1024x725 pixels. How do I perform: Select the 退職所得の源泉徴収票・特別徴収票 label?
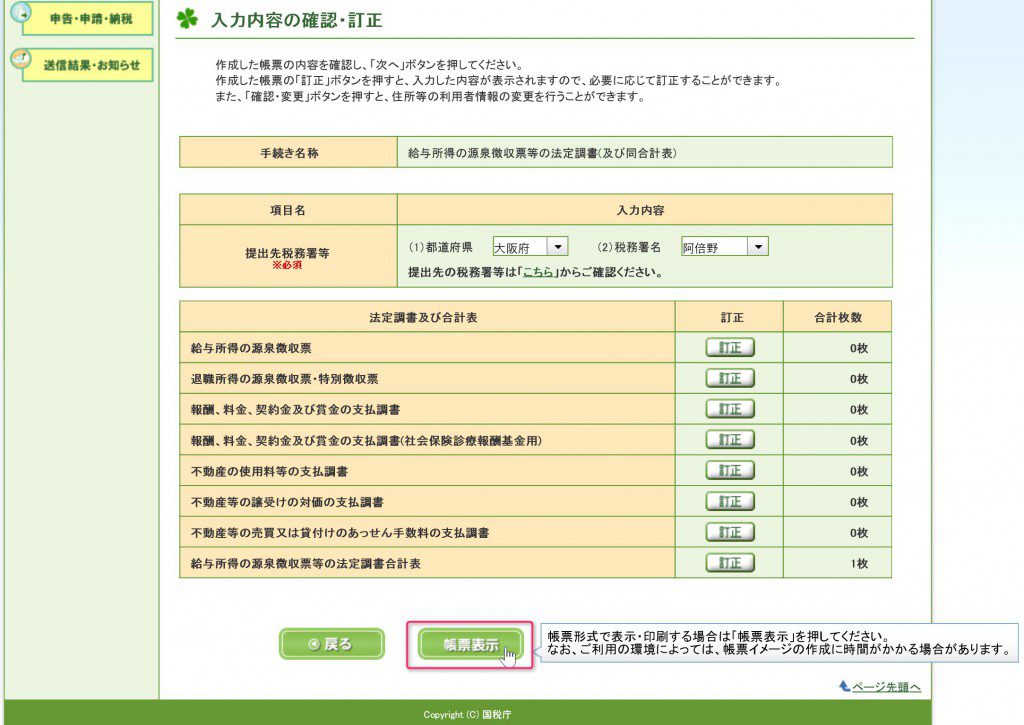point(284,379)
